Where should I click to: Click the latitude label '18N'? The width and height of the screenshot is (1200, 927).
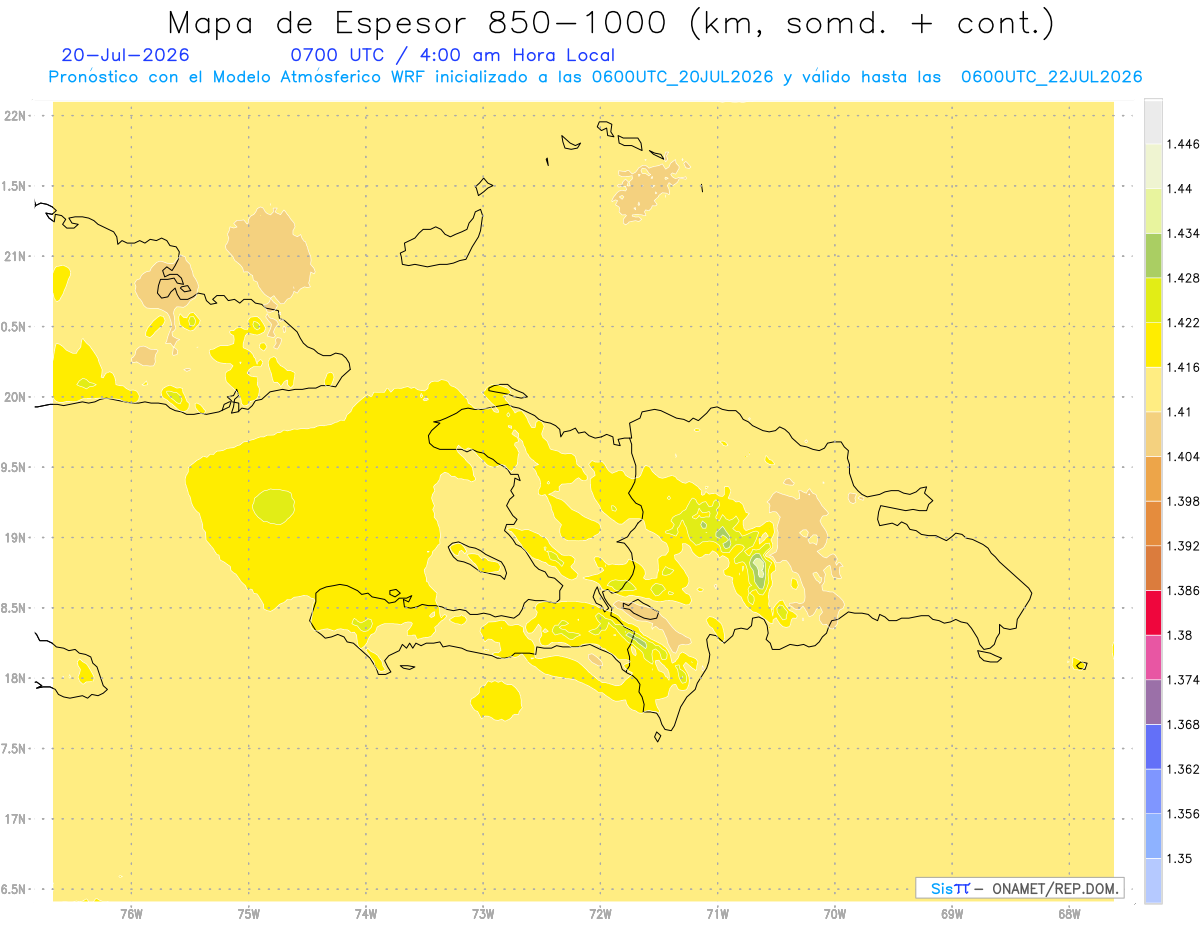[16, 679]
